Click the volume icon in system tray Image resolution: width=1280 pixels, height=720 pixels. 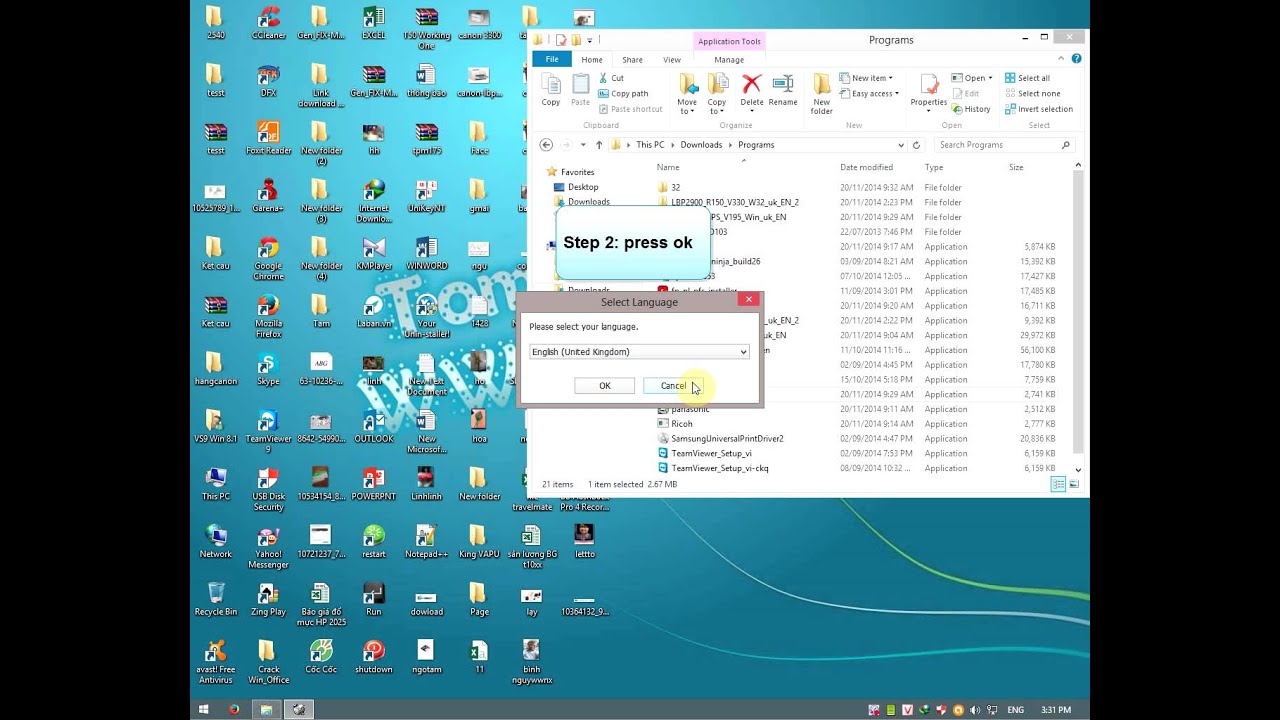[975, 710]
